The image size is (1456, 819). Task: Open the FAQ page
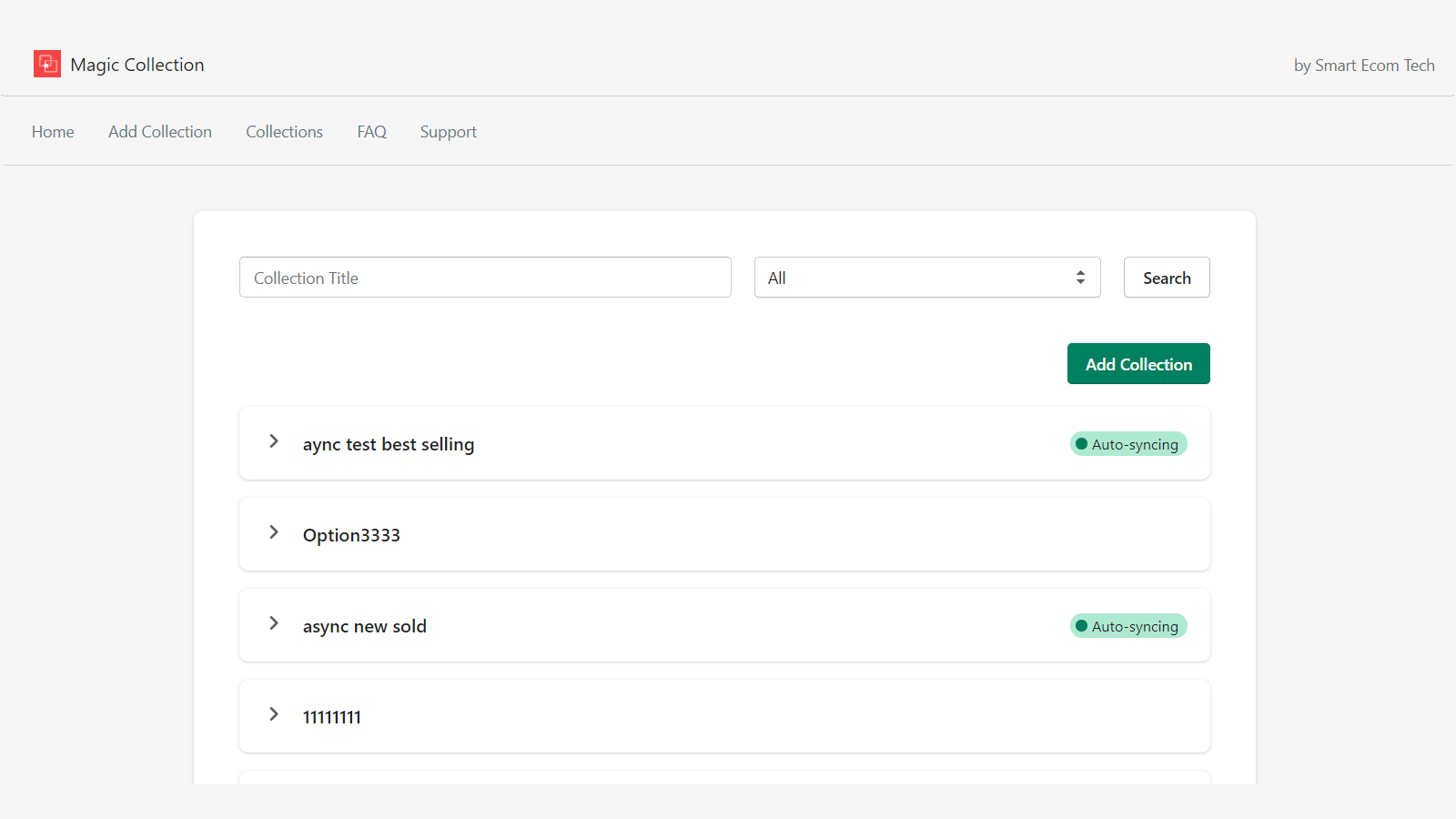pos(371,132)
